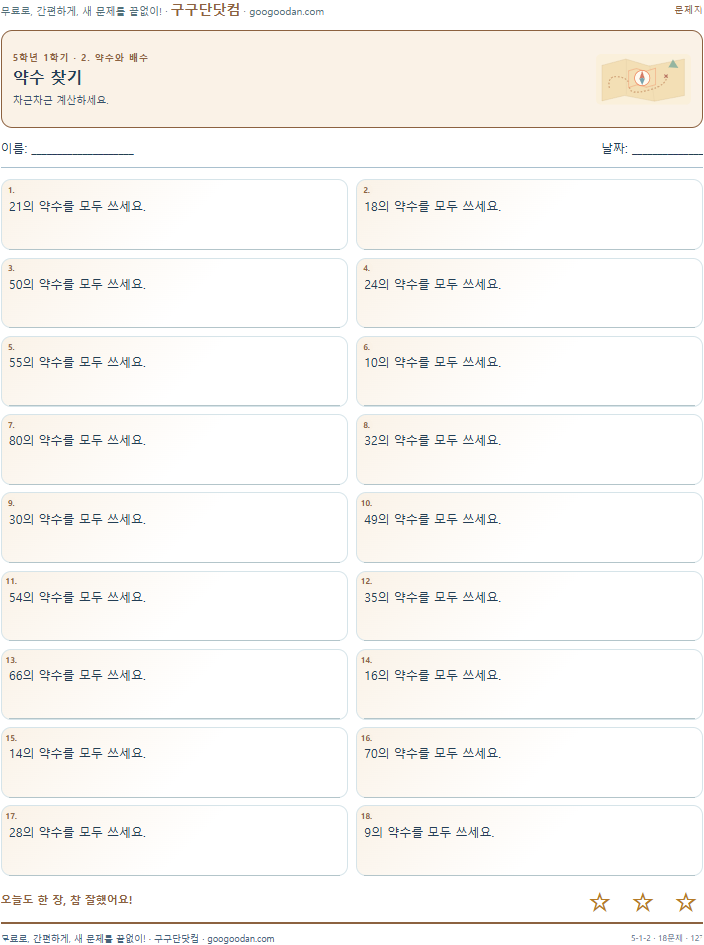This screenshot has width=704, height=945.
Task: Select problem 14 box about 16의 약수
Action: [x=529, y=684]
